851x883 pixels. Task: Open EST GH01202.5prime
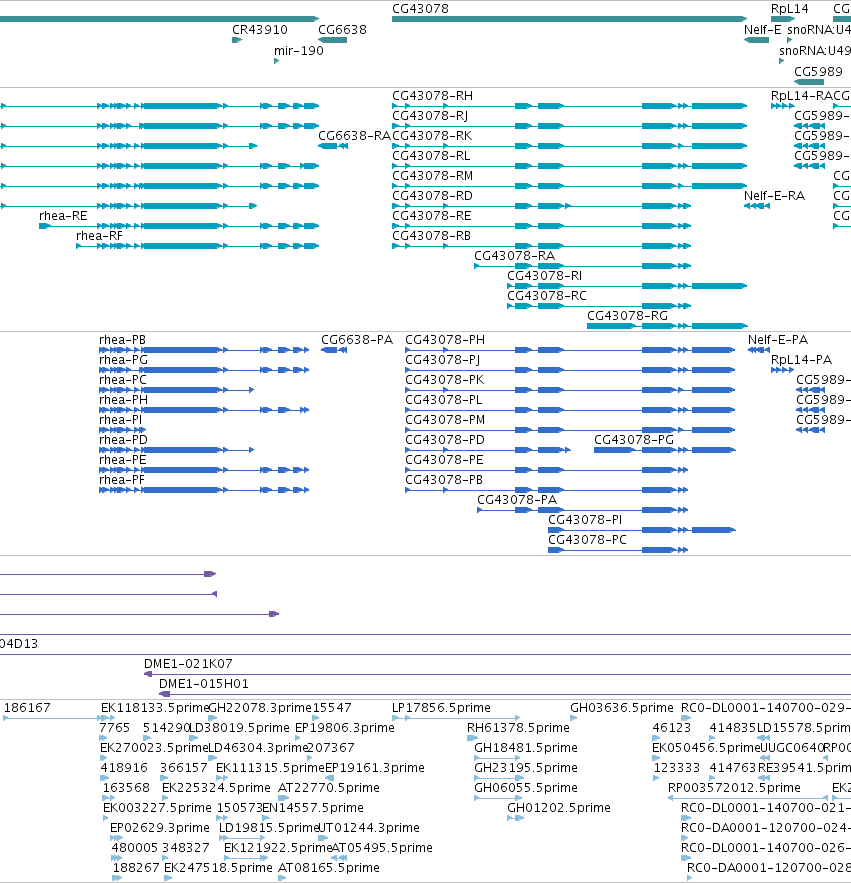[515, 818]
